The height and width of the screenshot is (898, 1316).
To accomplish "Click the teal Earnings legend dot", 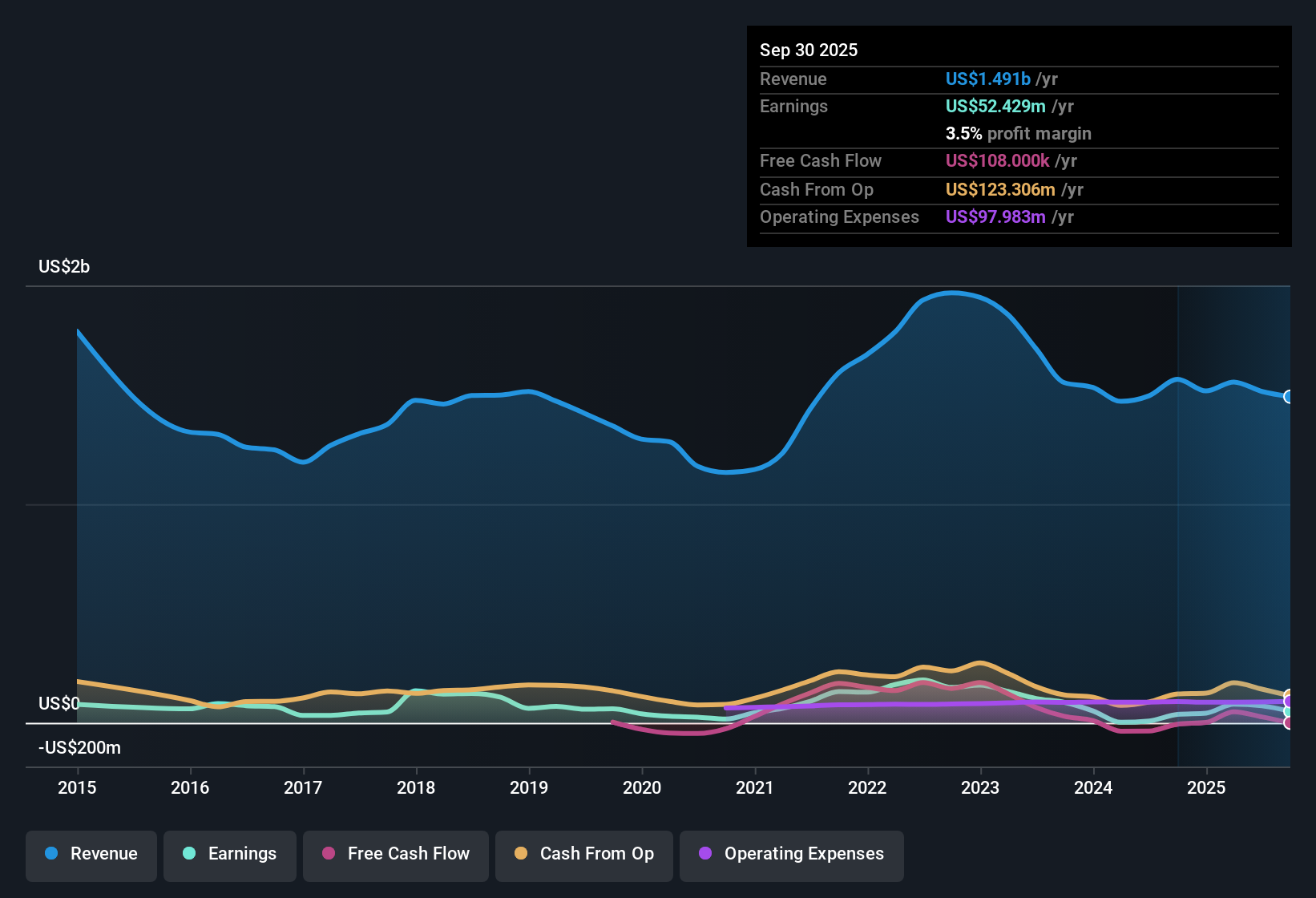I will pos(190,854).
